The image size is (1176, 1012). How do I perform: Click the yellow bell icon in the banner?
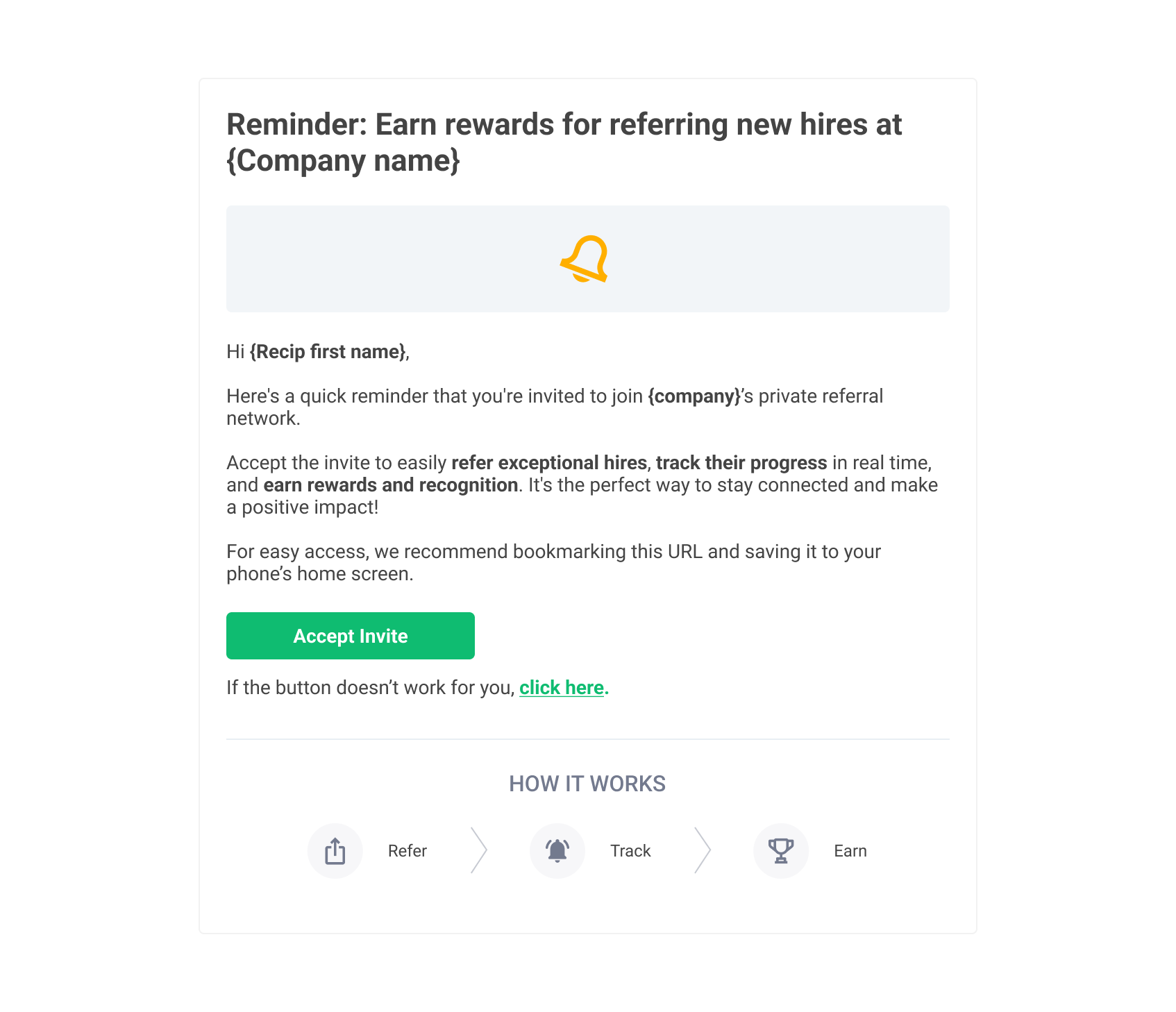tap(585, 259)
